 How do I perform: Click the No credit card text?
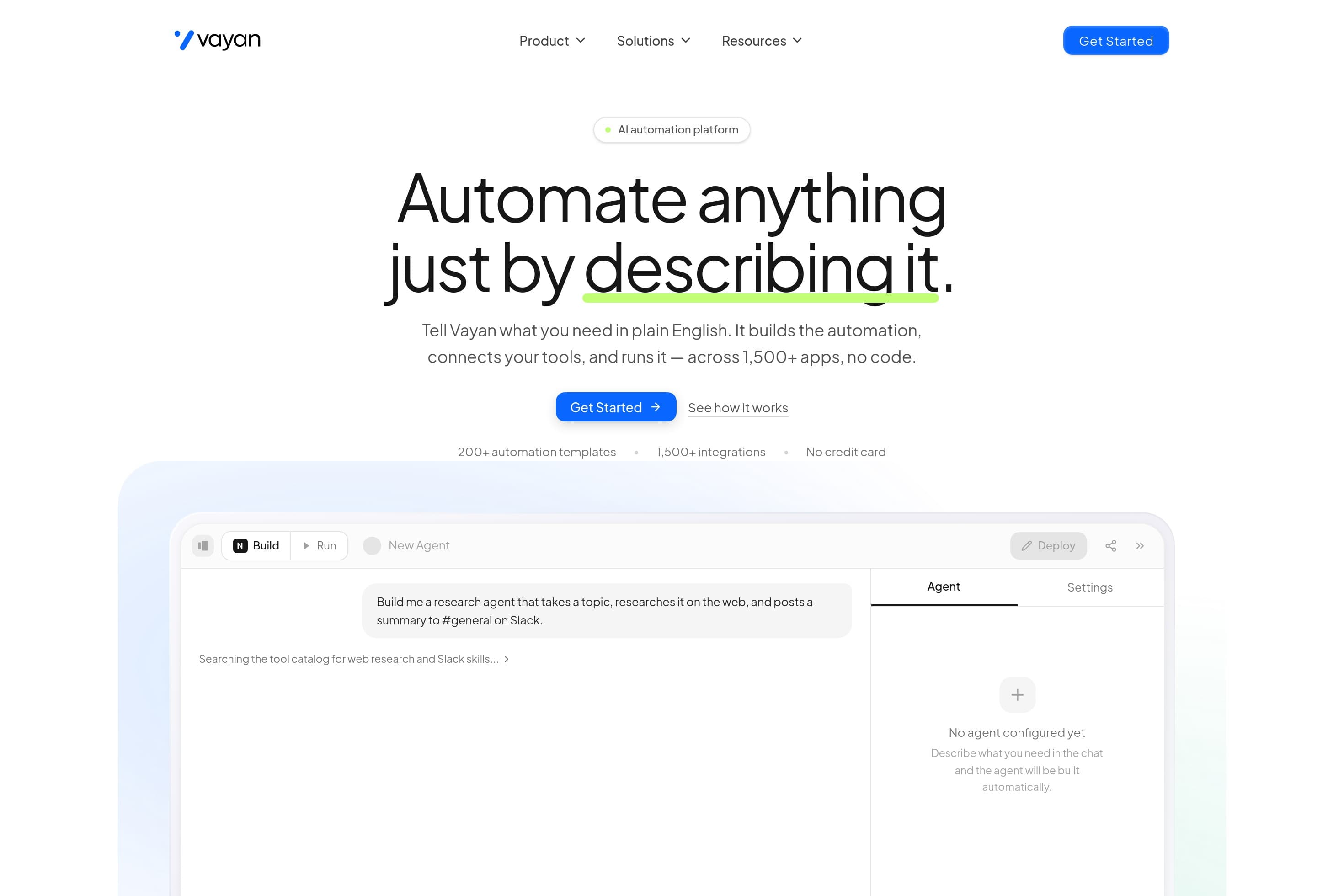[x=845, y=452]
